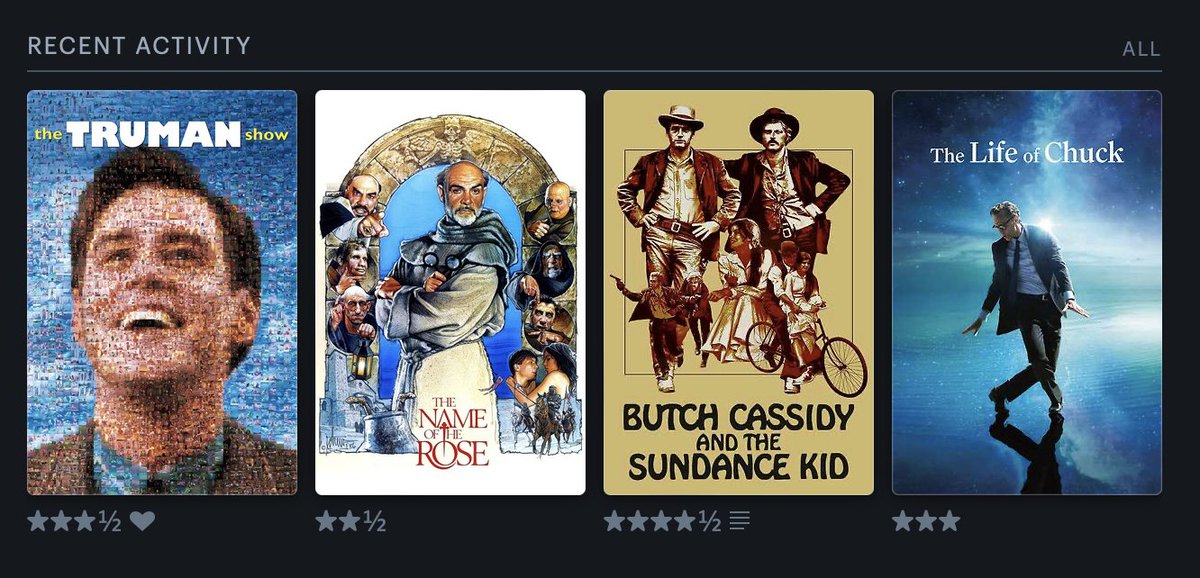
Task: Select the Sundance Kid cowboys poster artwork
Action: tap(739, 293)
